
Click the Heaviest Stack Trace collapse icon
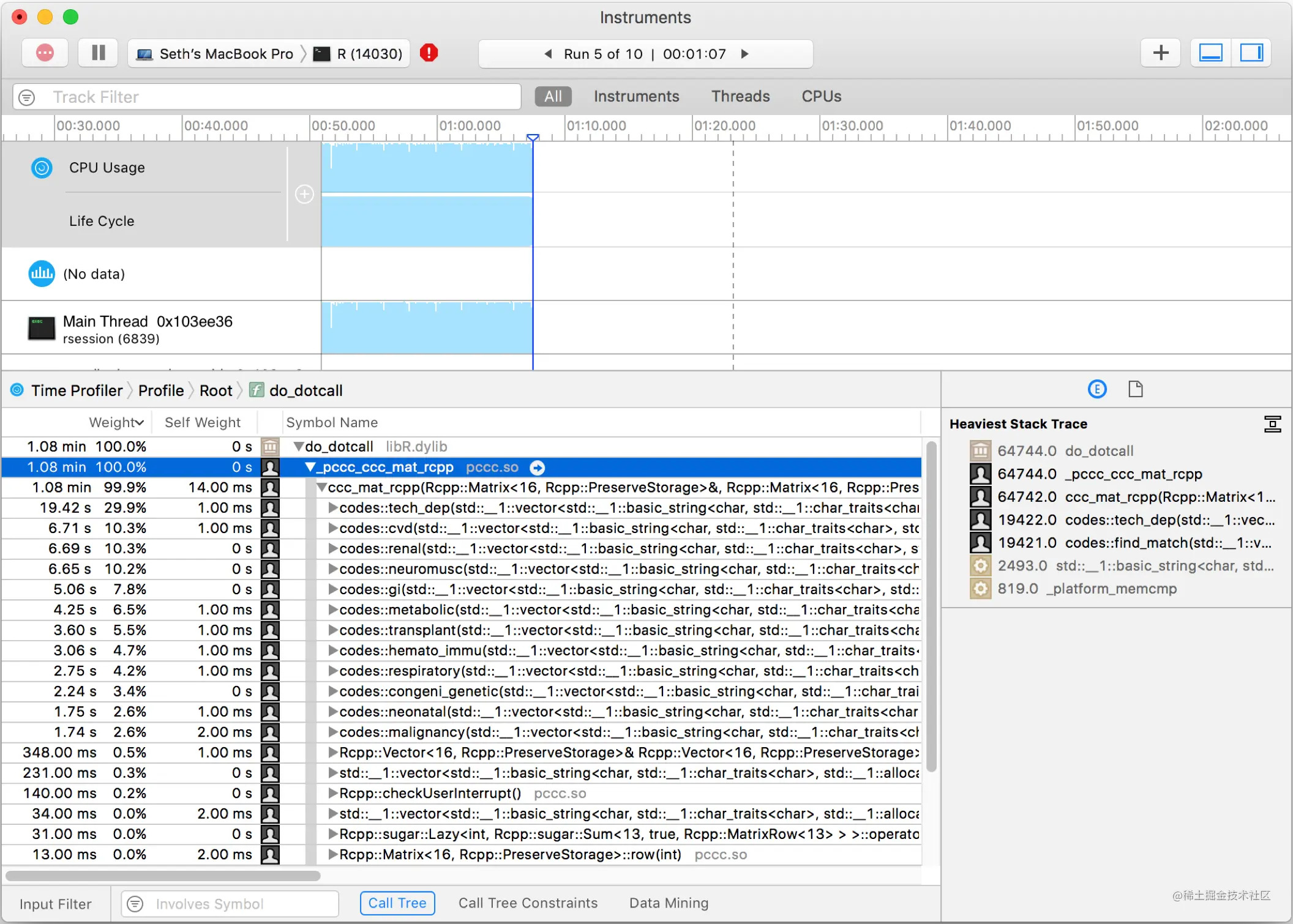tap(1272, 424)
